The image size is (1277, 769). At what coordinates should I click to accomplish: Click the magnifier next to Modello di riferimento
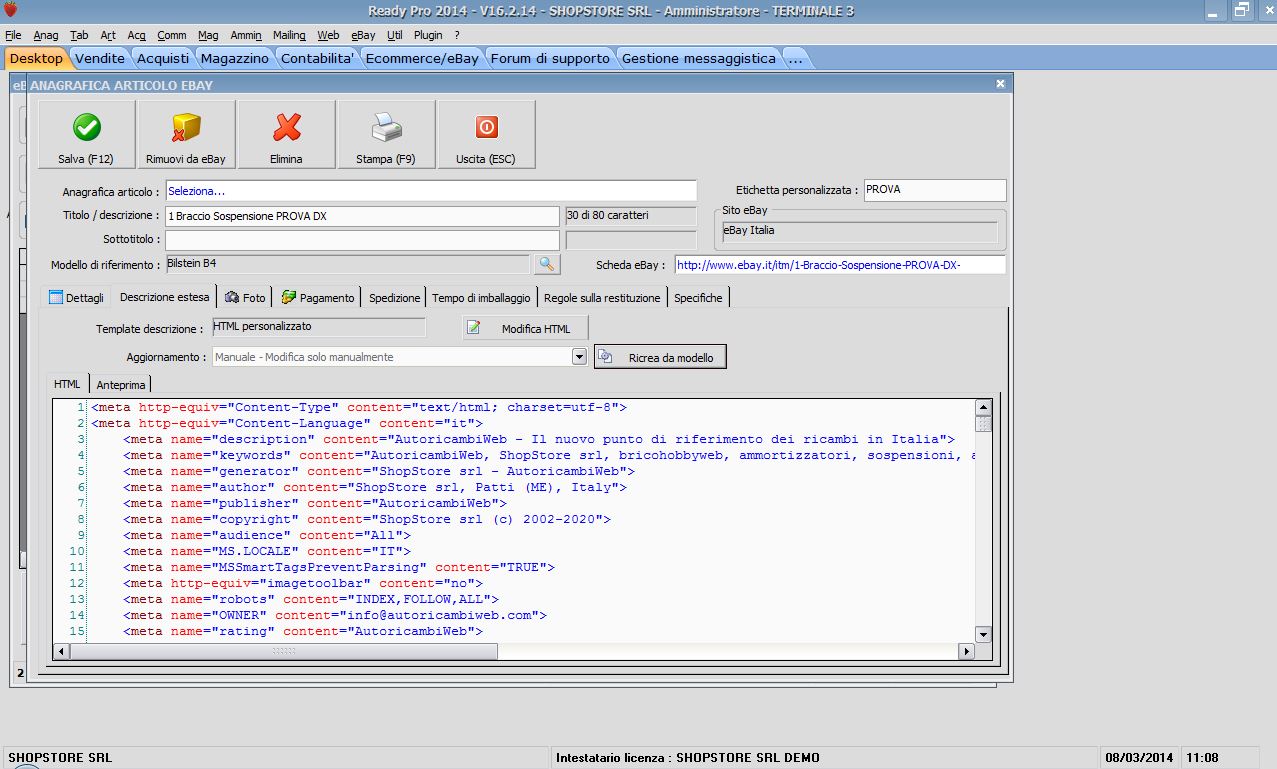click(x=547, y=264)
